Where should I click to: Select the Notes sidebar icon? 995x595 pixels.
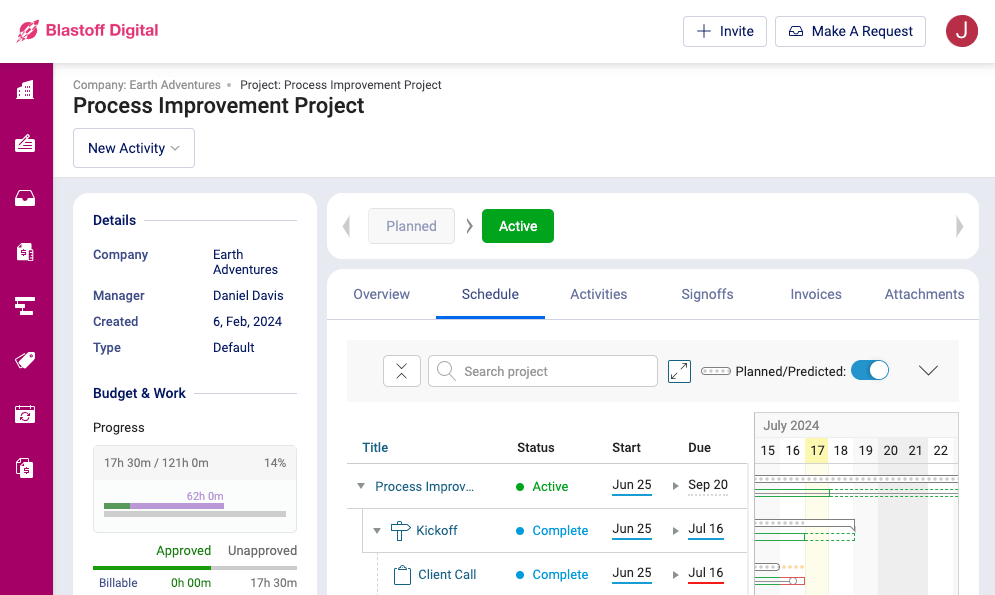click(27, 143)
